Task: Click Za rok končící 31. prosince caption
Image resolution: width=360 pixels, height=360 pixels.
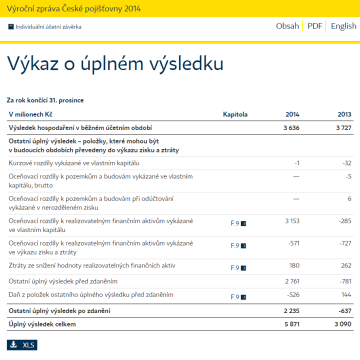Action: click(x=45, y=100)
